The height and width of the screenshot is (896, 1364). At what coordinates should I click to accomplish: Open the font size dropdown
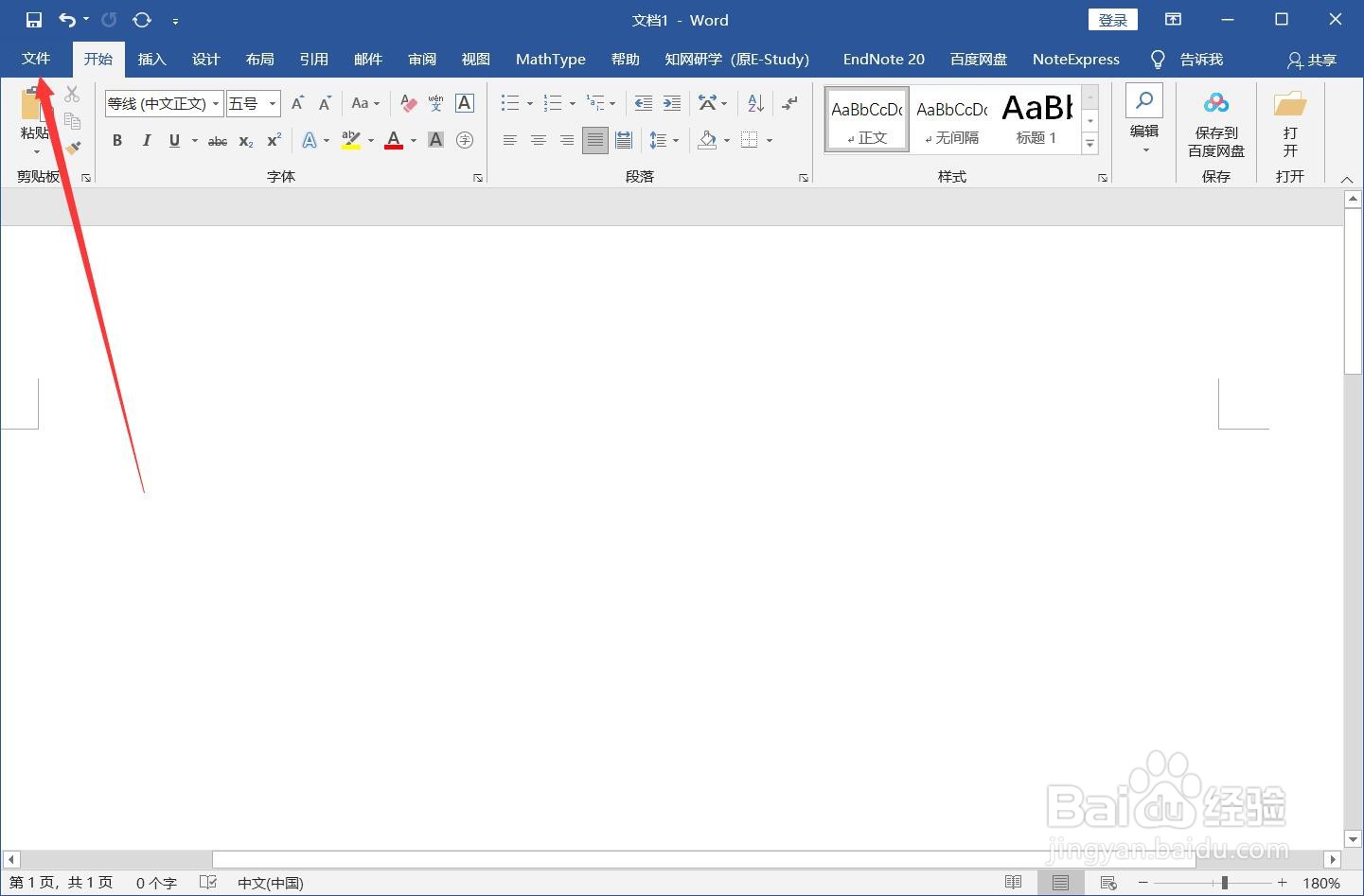273,103
